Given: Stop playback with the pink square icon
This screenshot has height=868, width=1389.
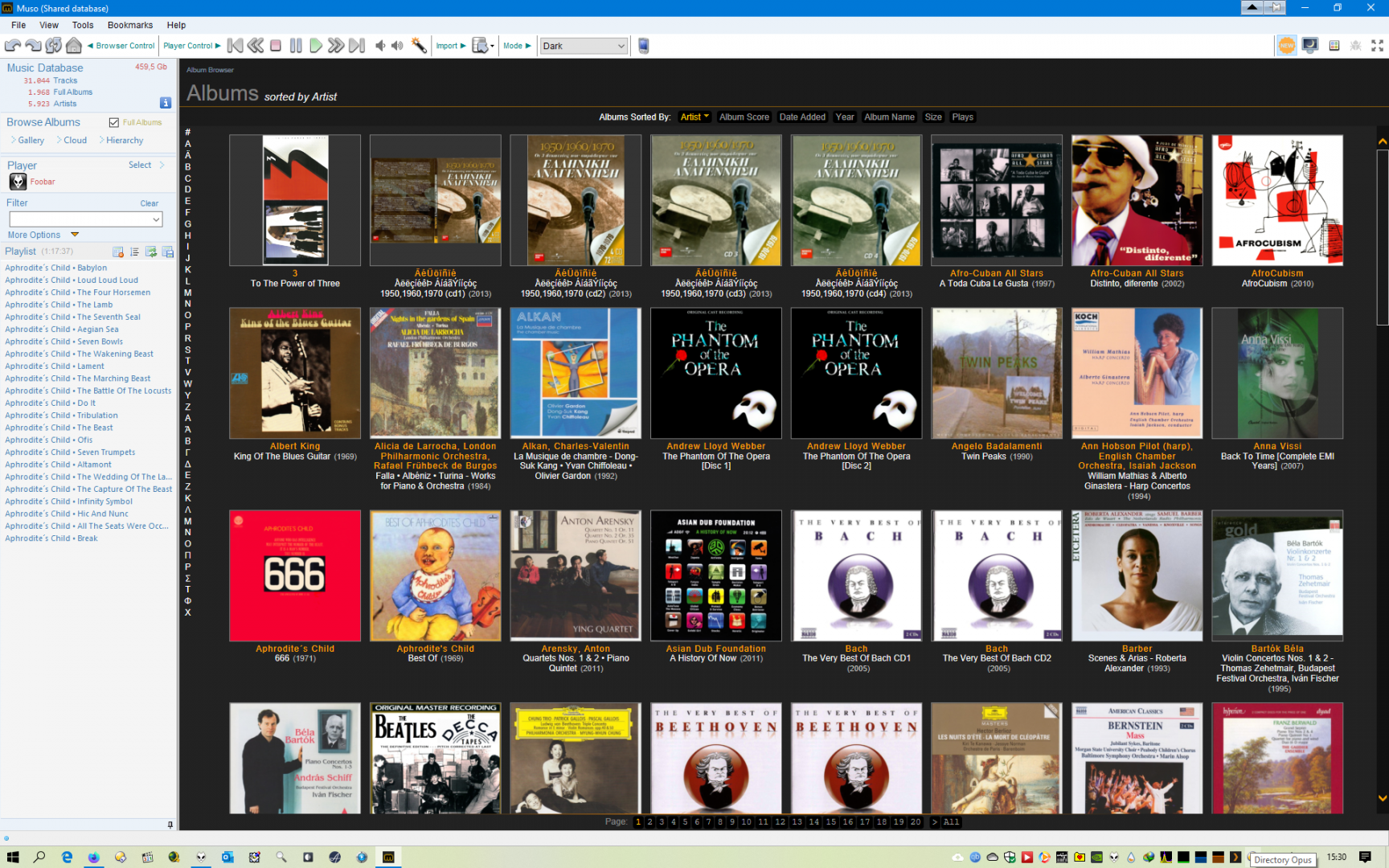Looking at the screenshot, I should click(276, 46).
